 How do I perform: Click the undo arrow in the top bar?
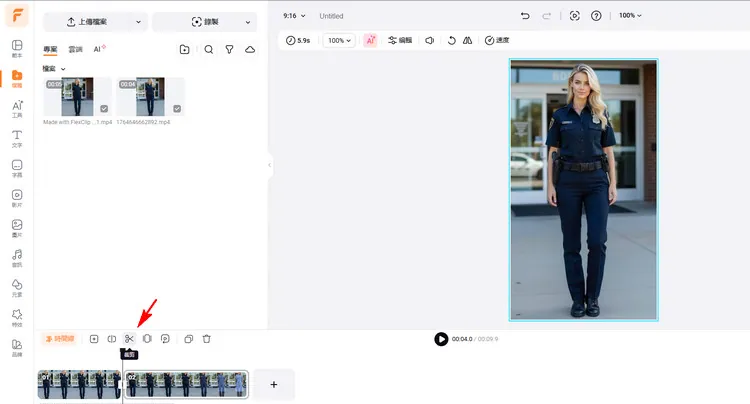(526, 16)
